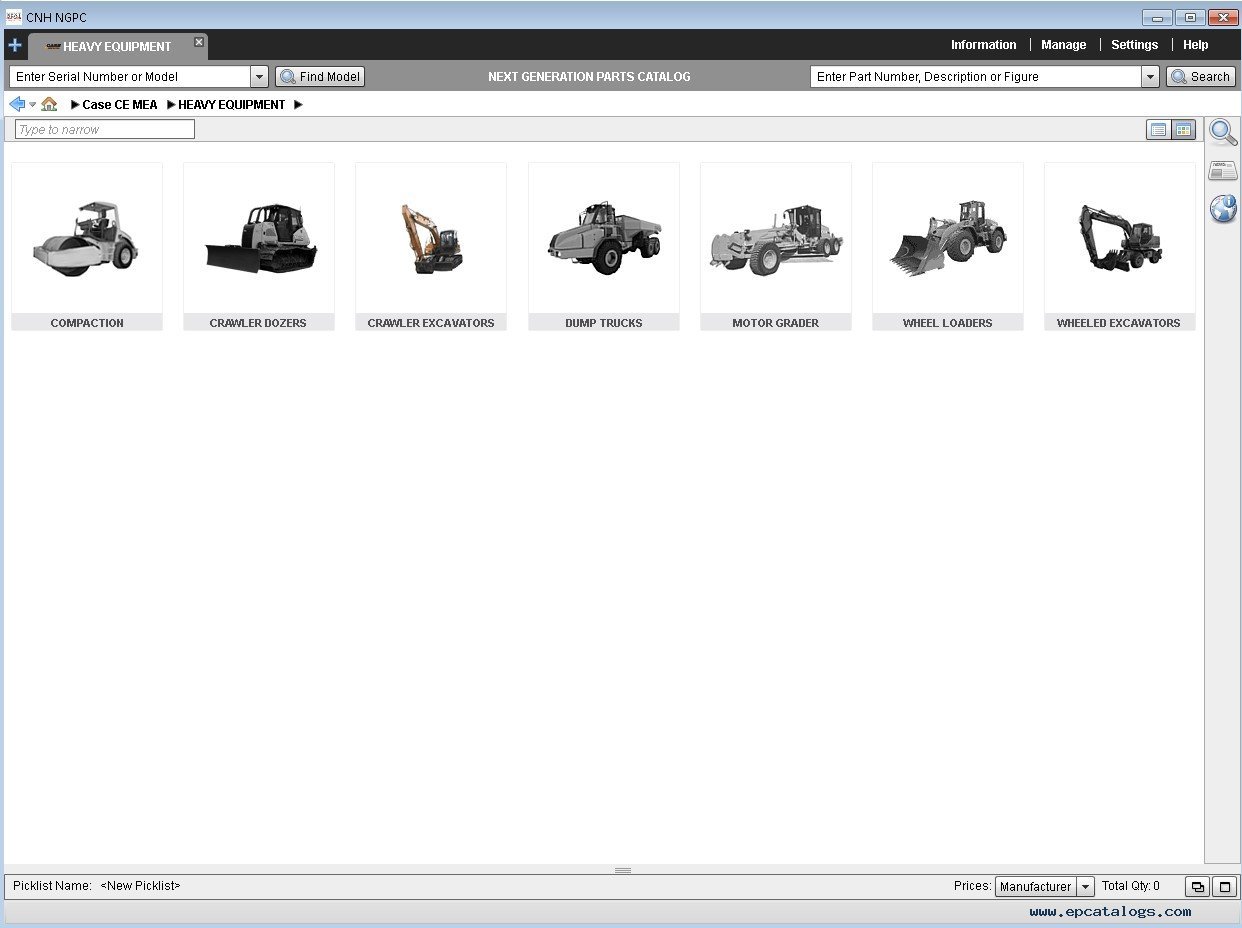
Task: Open the Information menu
Action: pyautogui.click(x=983, y=45)
